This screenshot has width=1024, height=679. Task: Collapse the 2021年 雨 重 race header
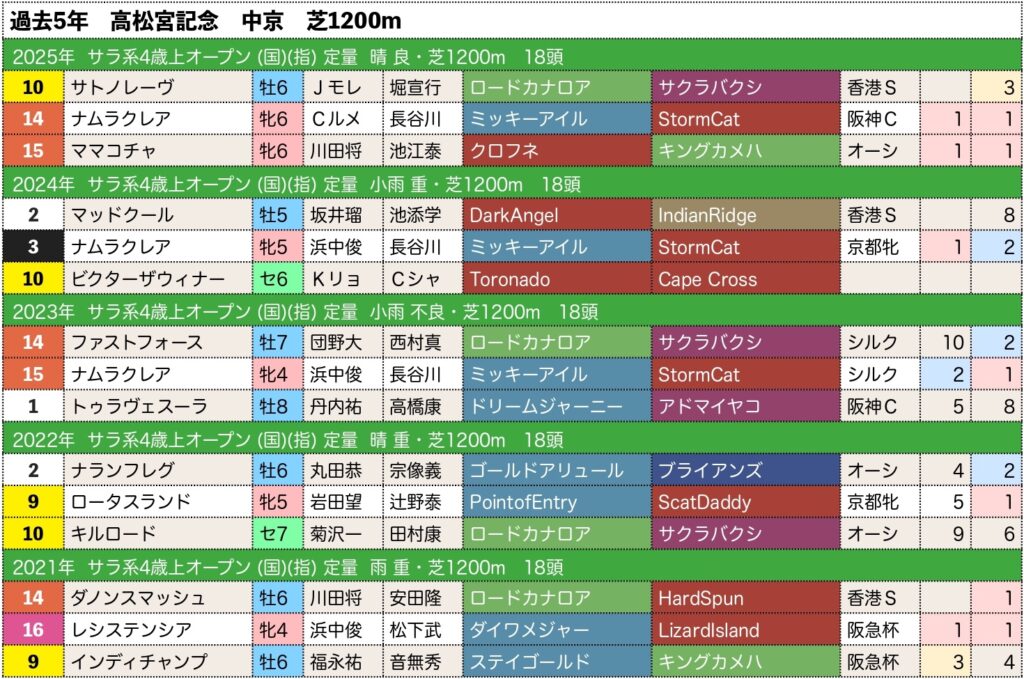[511, 568]
